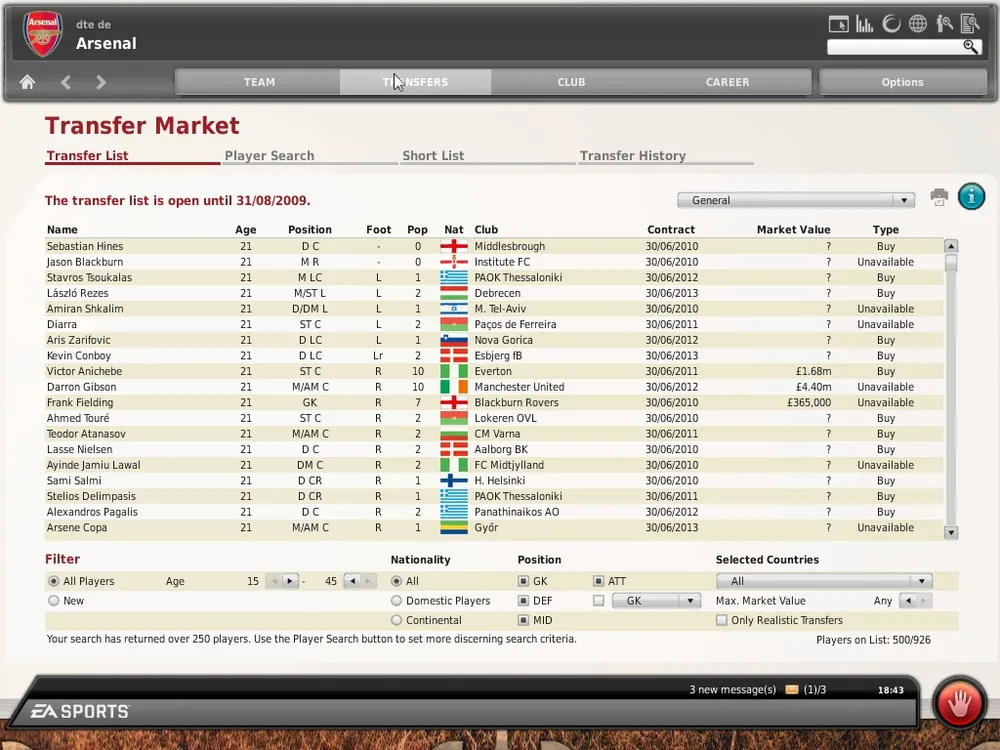This screenshot has width=1000, height=750.
Task: Click the England flag for Sebastian Hines
Action: pyautogui.click(x=453, y=246)
